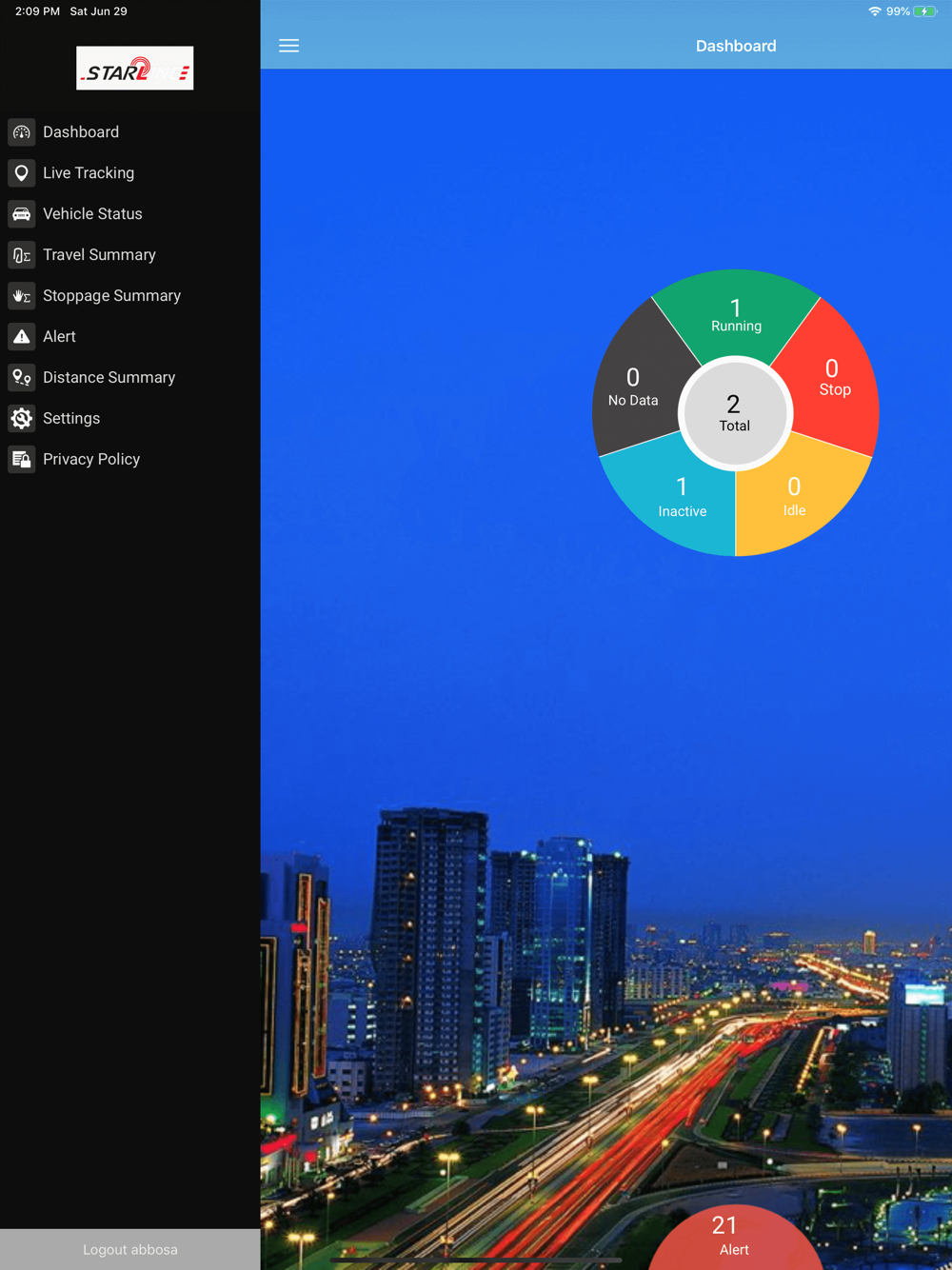
Task: Tap the WiFi status icon
Action: click(874, 11)
